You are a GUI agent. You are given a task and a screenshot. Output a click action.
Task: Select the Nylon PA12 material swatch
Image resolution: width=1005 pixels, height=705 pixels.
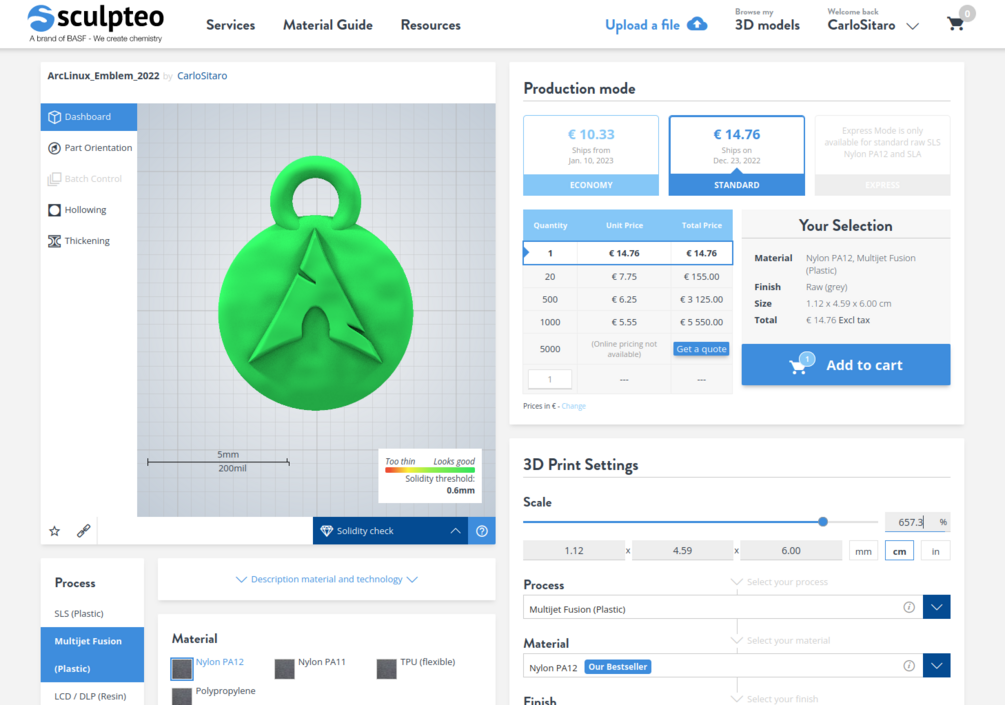(182, 668)
